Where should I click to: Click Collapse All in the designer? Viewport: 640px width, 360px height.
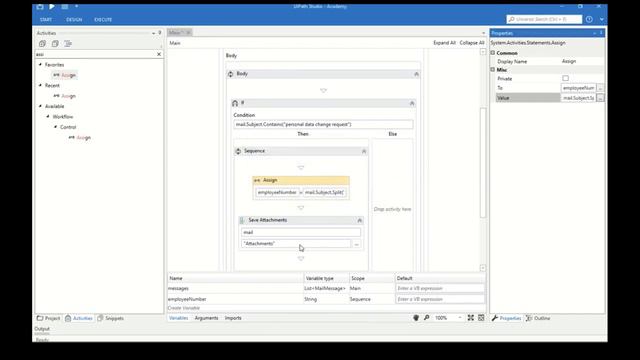tap(472, 43)
